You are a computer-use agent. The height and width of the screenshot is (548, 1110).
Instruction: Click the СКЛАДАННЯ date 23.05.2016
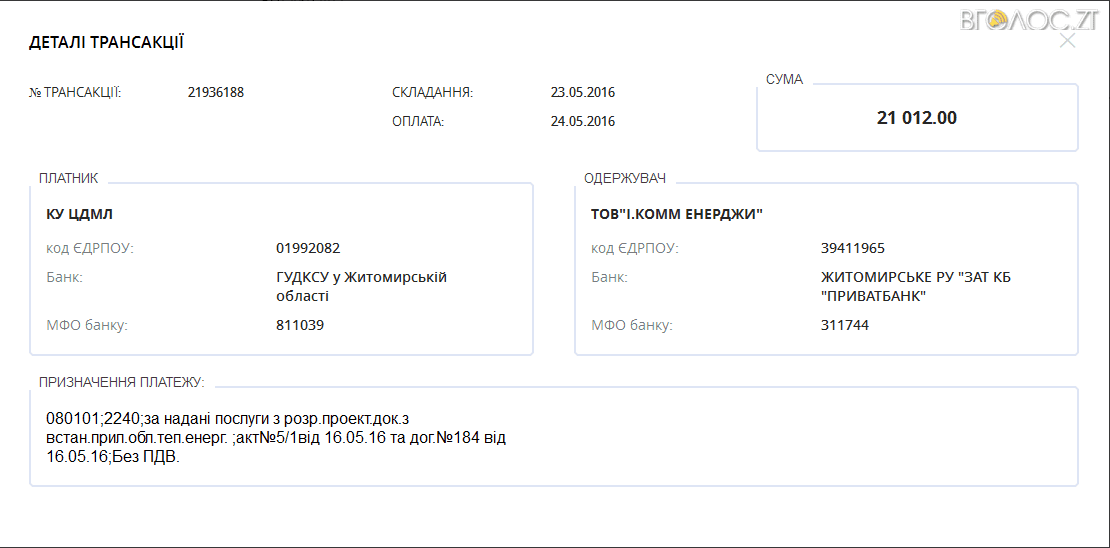click(582, 93)
